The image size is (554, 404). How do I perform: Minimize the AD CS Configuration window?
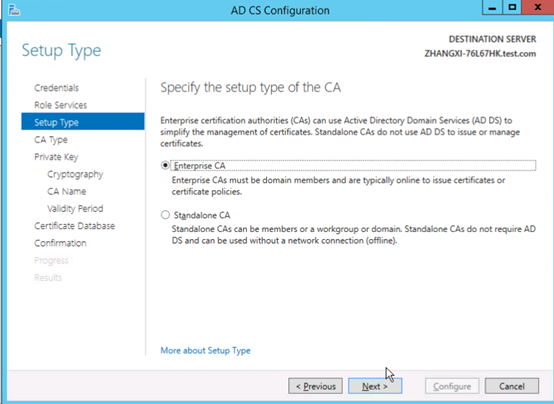(x=492, y=7)
